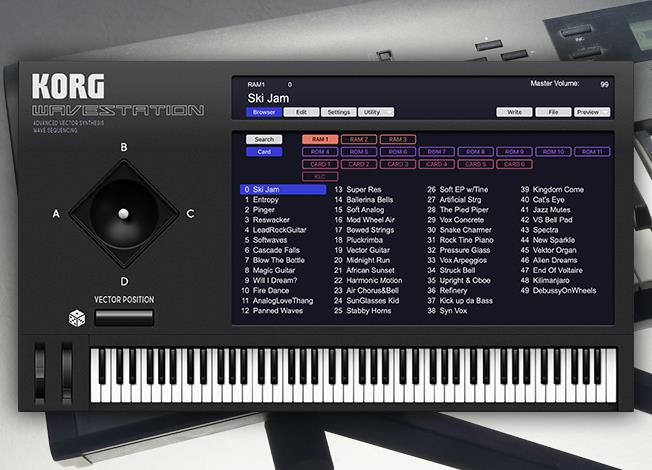Select the ROM 4 bank

coord(320,152)
